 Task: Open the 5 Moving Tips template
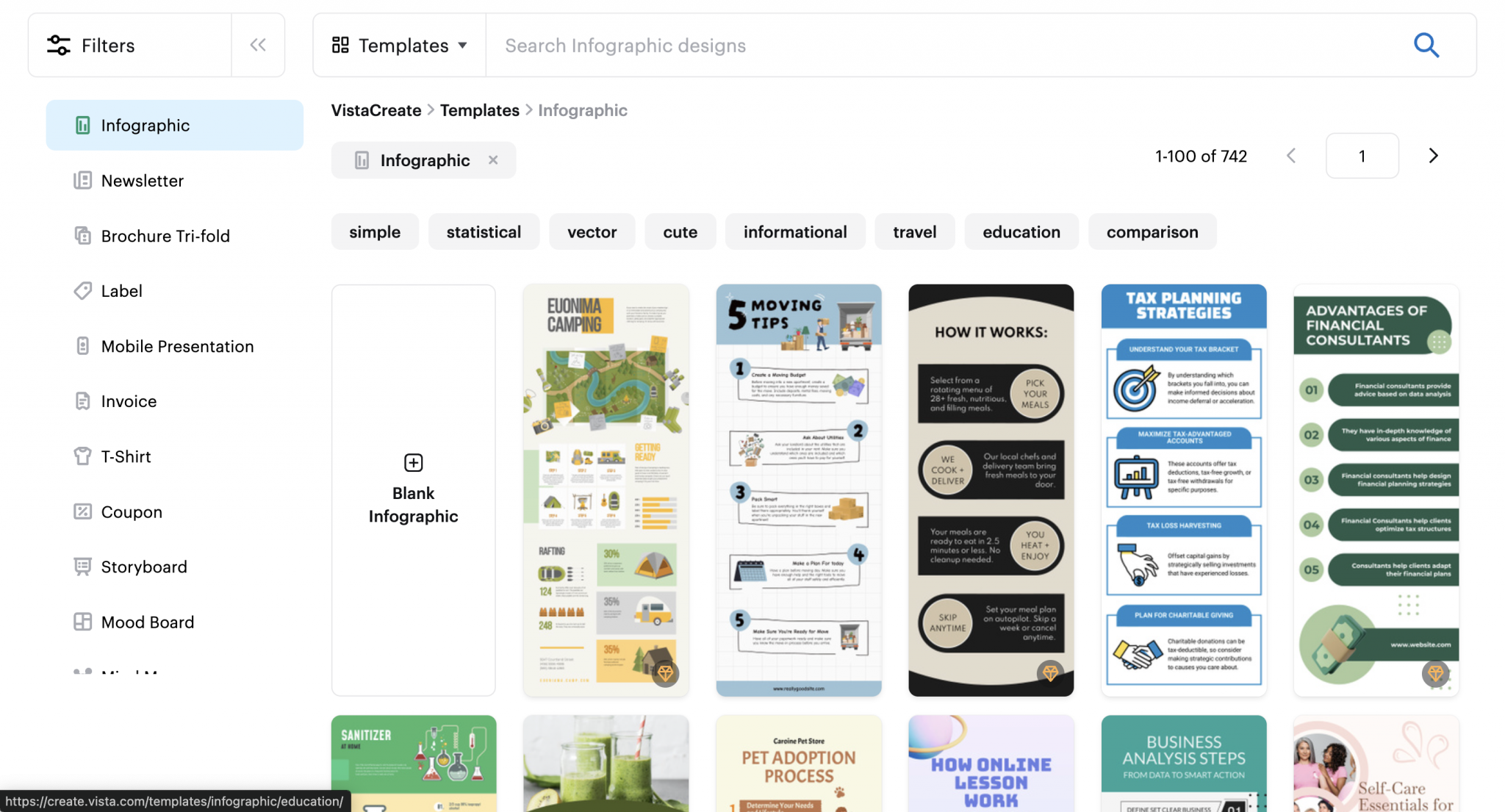799,490
